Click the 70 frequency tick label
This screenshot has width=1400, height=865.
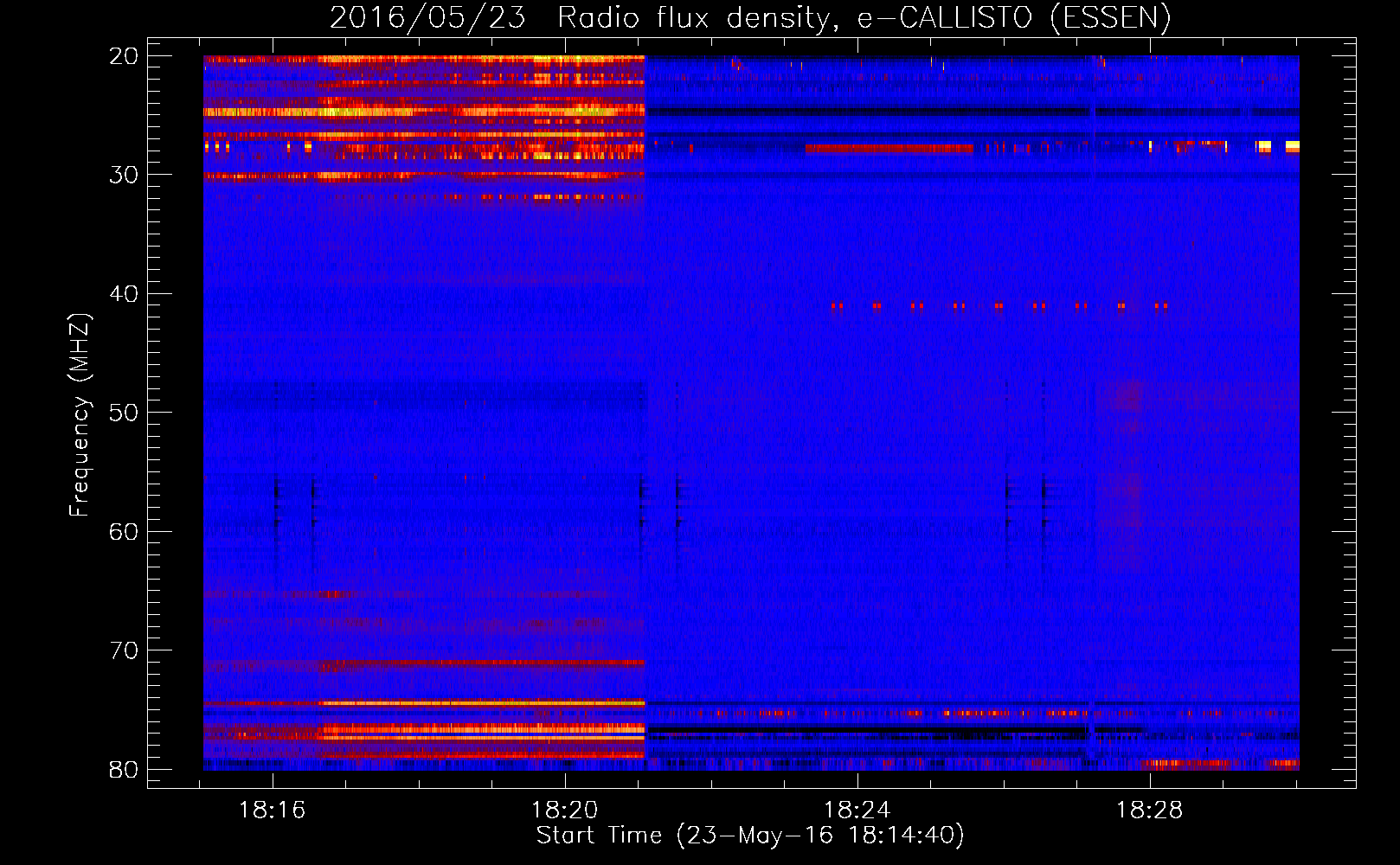point(124,650)
